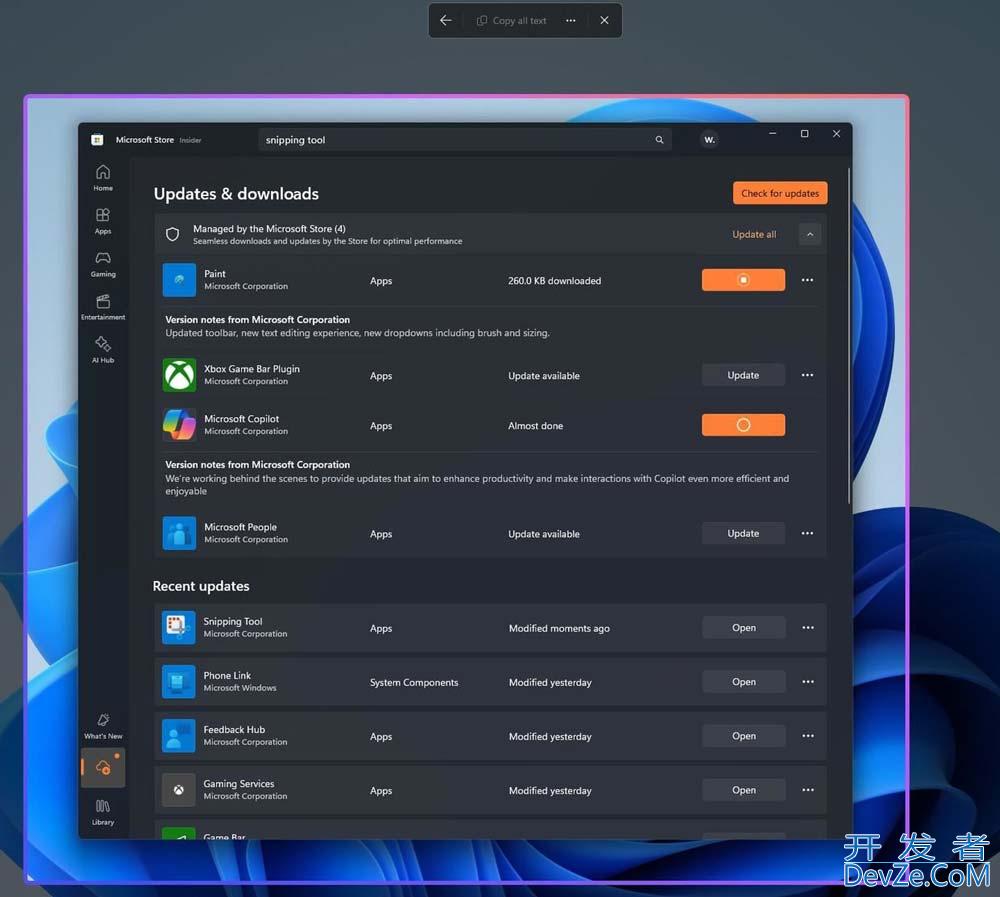Open the Entertainment section in sidebar
1000x897 pixels.
pos(103,307)
